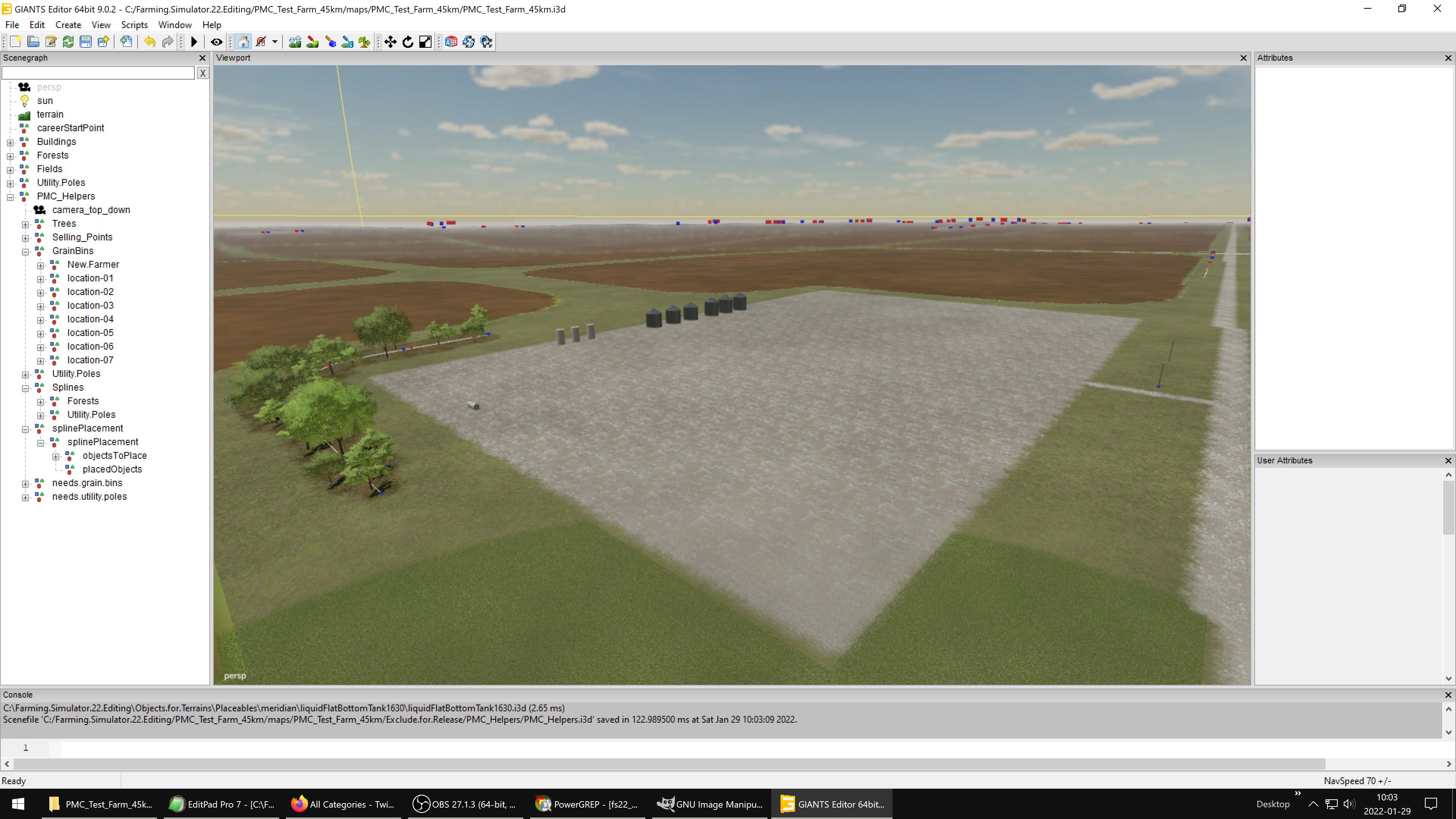Image resolution: width=1456 pixels, height=819 pixels.
Task: Click the AB cube toolbar icon
Action: coord(451,42)
